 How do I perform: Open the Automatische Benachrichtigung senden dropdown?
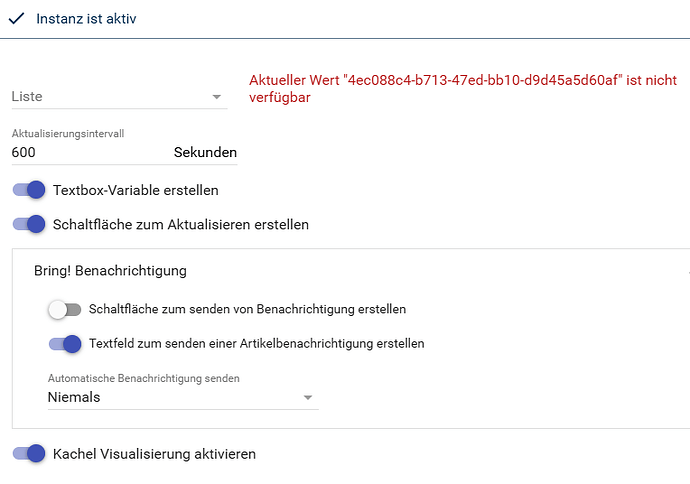click(x=183, y=397)
